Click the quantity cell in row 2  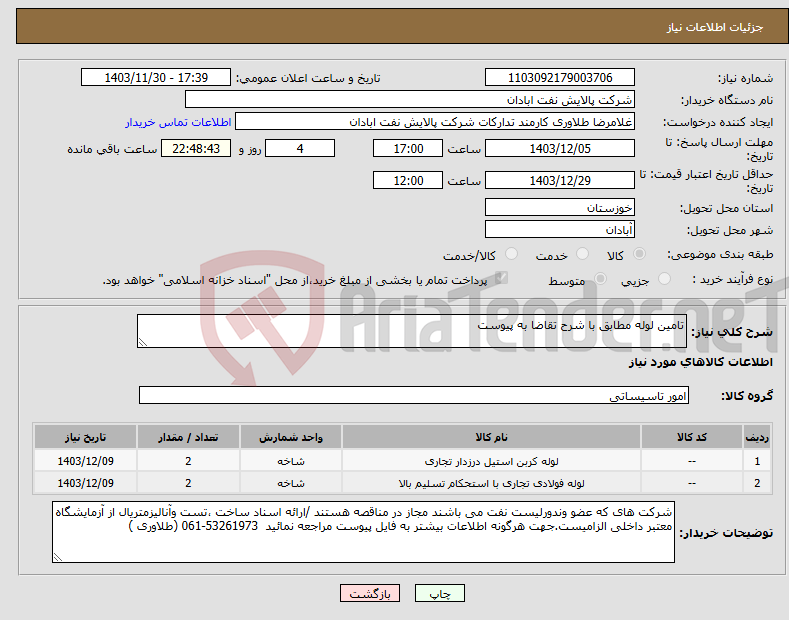click(x=188, y=483)
